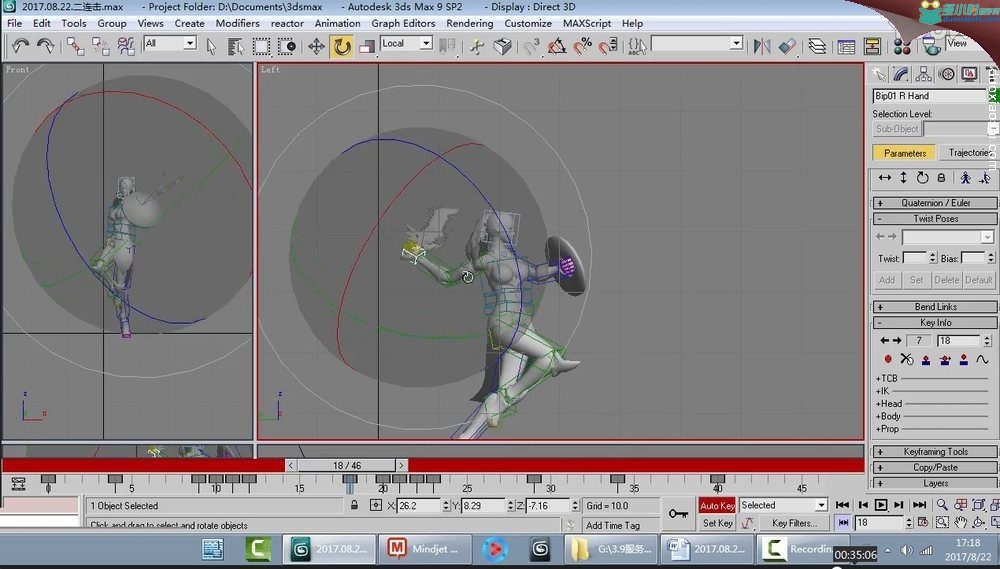The height and width of the screenshot is (569, 1000).
Task: Switch to the Trajectories tab
Action: coord(968,152)
